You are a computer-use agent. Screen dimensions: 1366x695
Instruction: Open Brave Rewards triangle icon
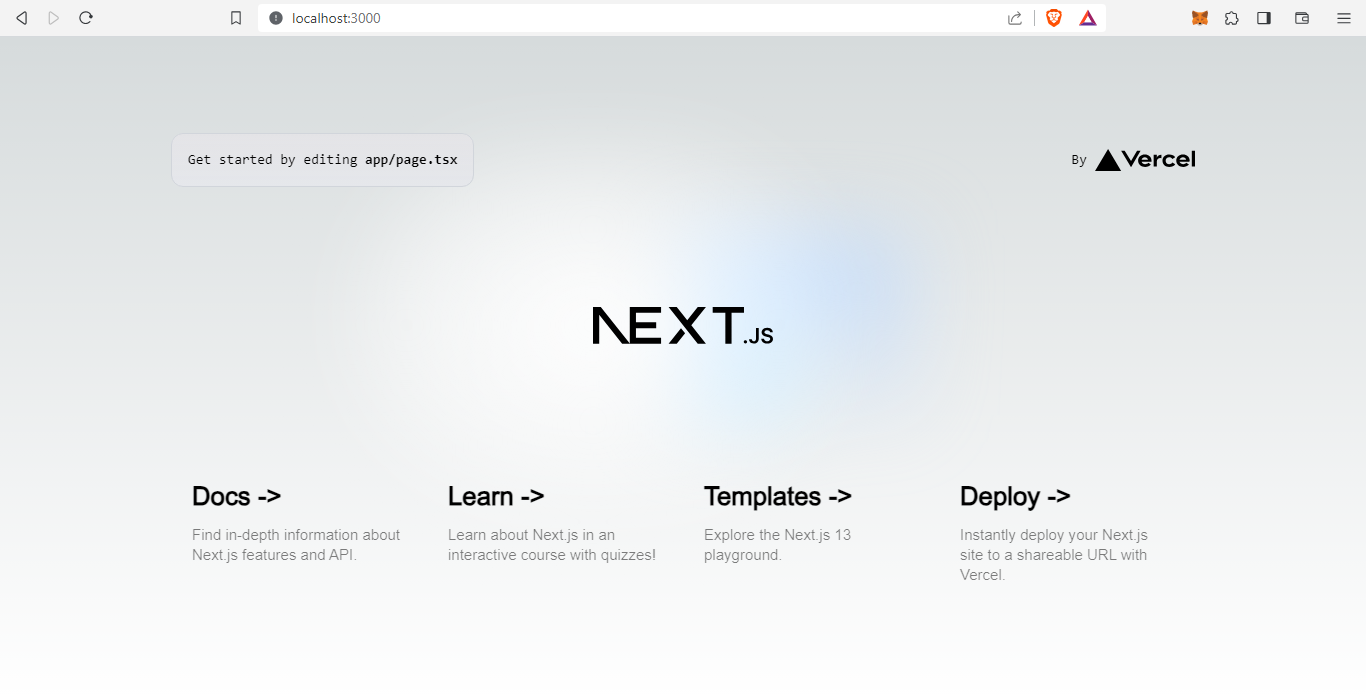1088,18
